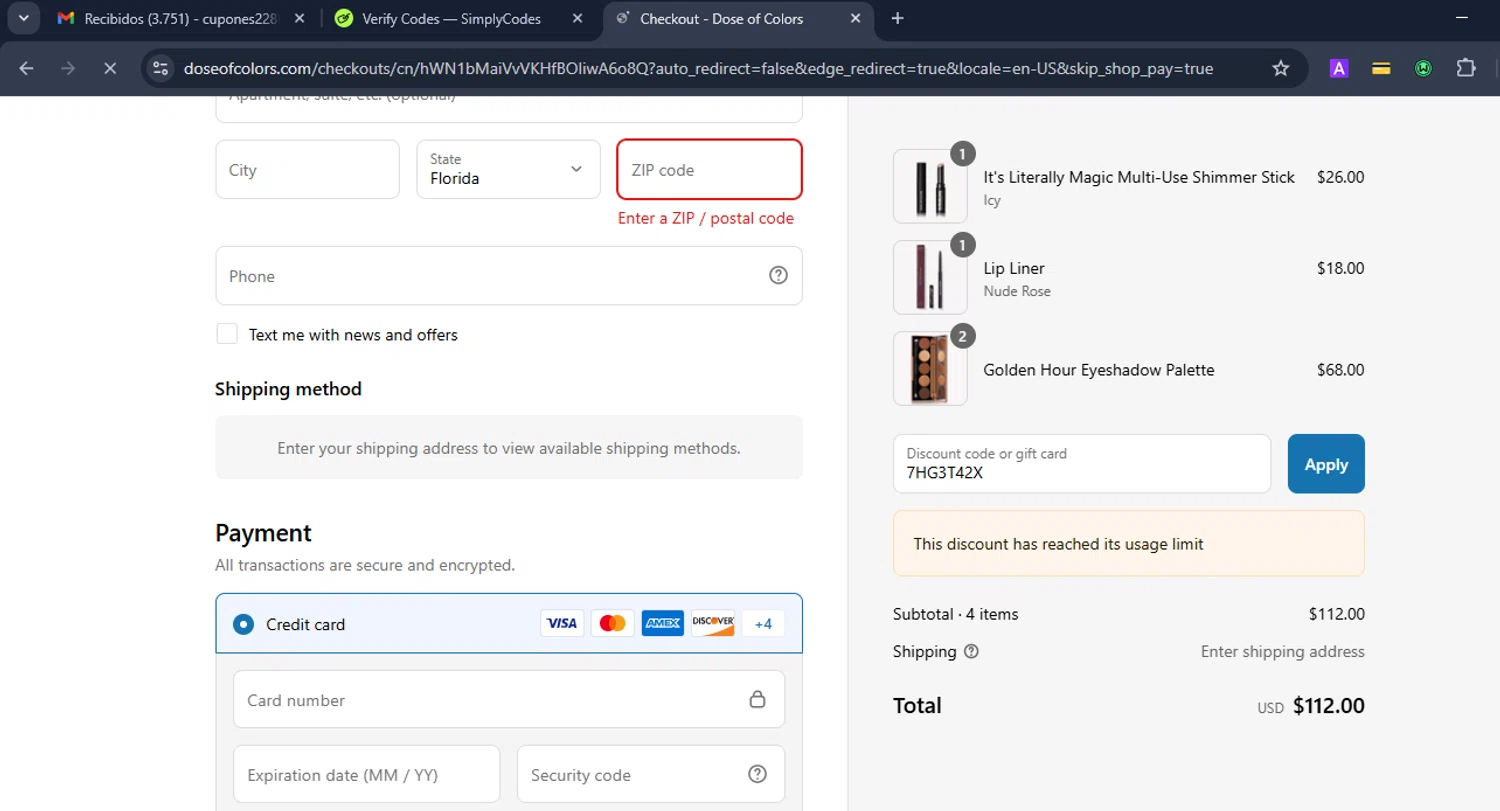Click the Lip Liner product thumbnail
Screen dimensions: 1500x811
point(930,277)
